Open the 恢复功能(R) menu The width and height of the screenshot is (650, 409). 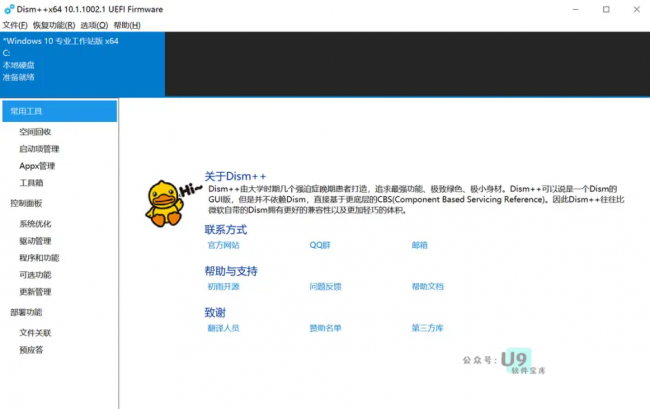click(x=54, y=25)
